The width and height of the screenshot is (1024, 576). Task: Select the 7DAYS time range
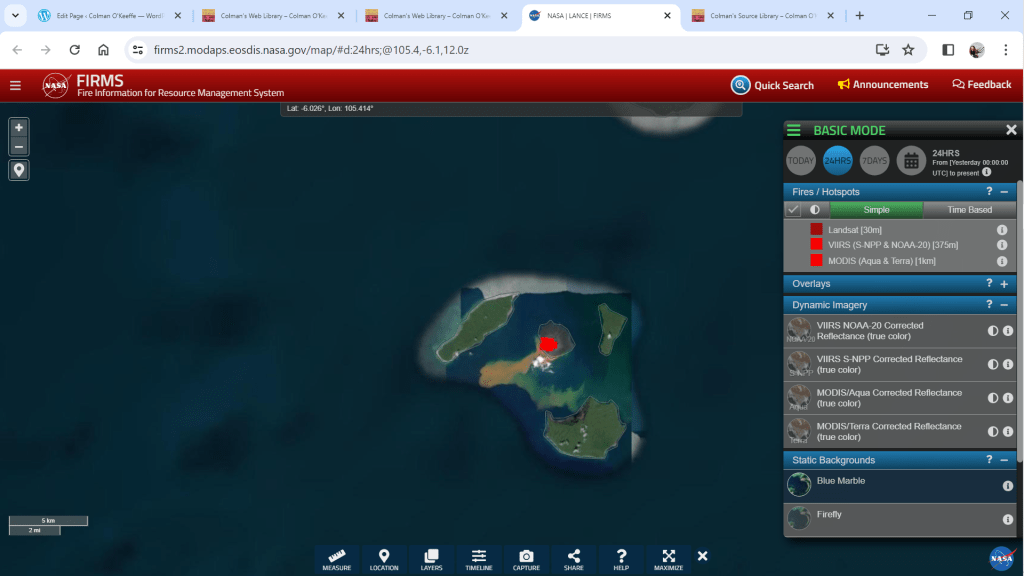(874, 160)
